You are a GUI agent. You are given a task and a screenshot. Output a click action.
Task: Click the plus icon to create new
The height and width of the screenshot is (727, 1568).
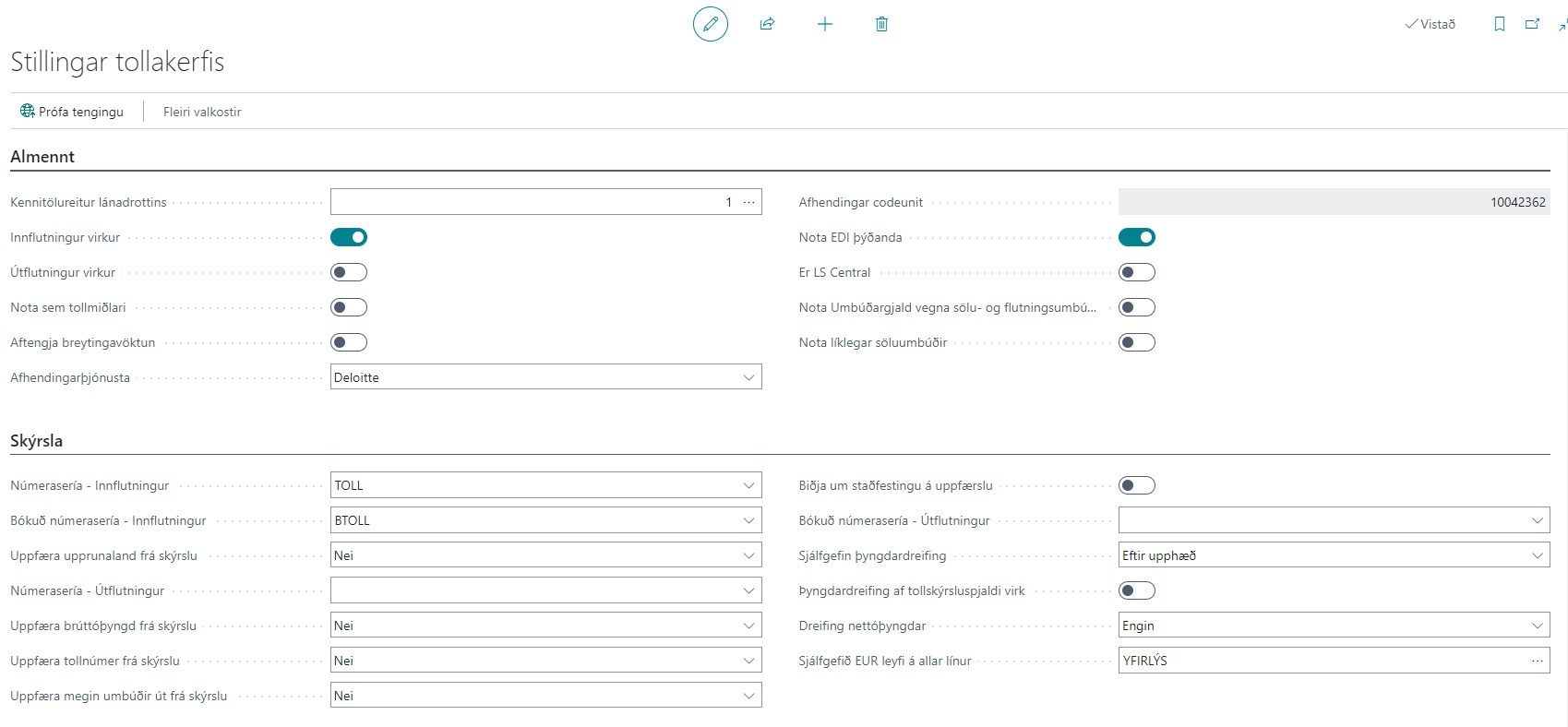point(825,24)
